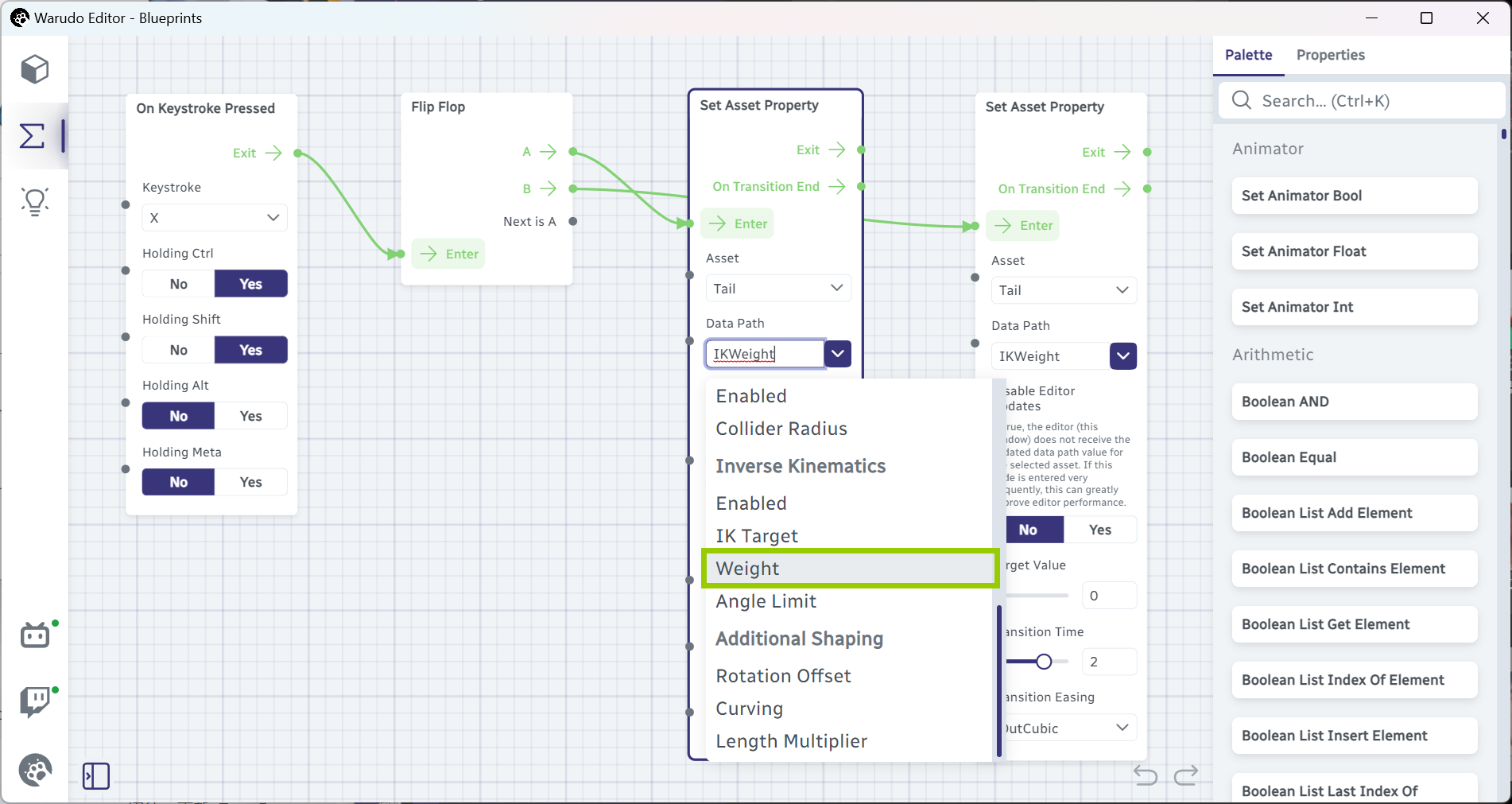
Task: Set Holding Alt to No
Action: (x=179, y=416)
